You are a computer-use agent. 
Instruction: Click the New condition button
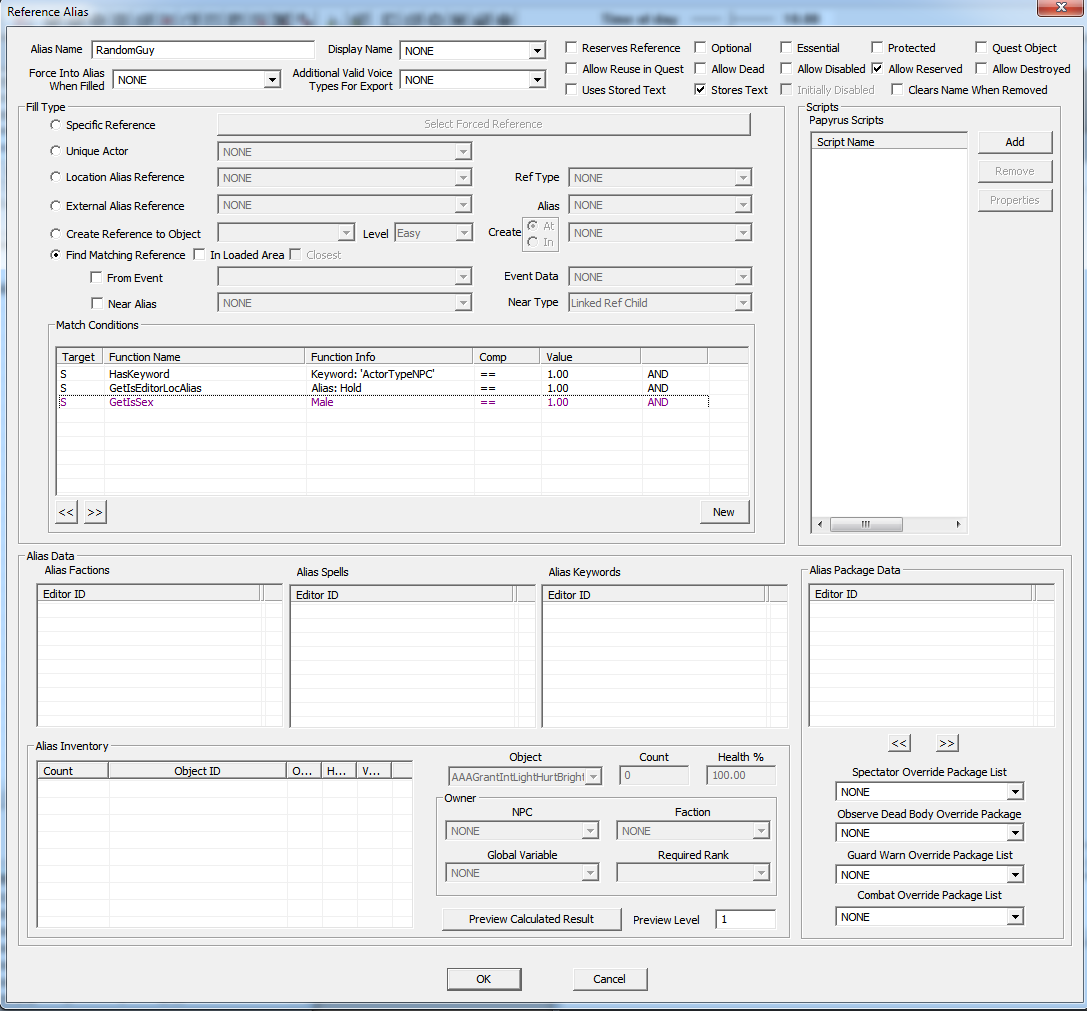(x=723, y=512)
